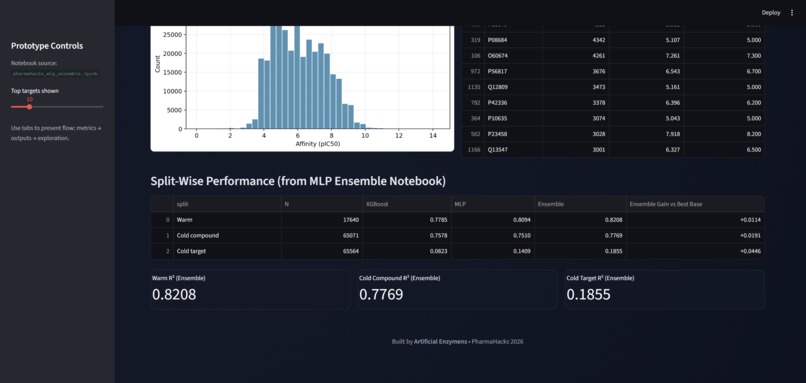
Task: Click the mean value 7.261 cell
Action: 647,56
